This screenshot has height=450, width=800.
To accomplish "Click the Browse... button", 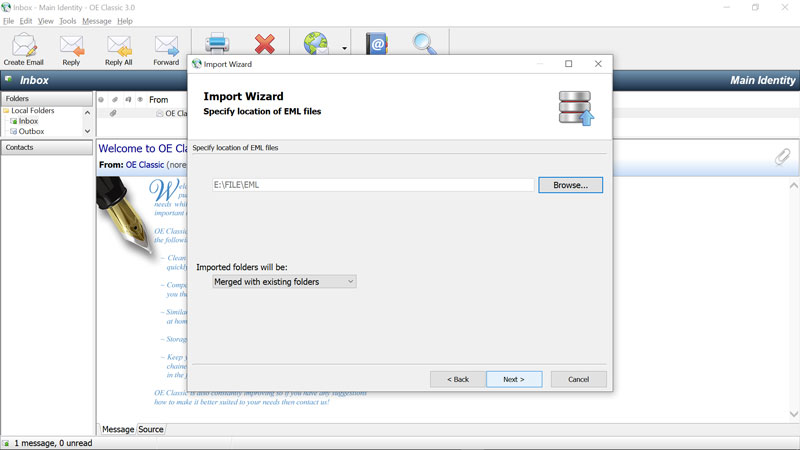I will point(570,185).
